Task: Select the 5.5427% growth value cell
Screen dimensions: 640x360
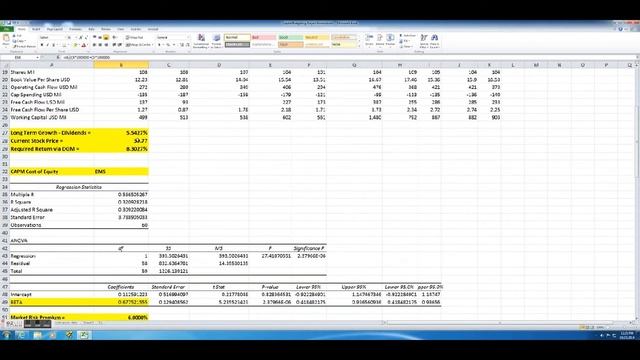Action: [x=121, y=133]
